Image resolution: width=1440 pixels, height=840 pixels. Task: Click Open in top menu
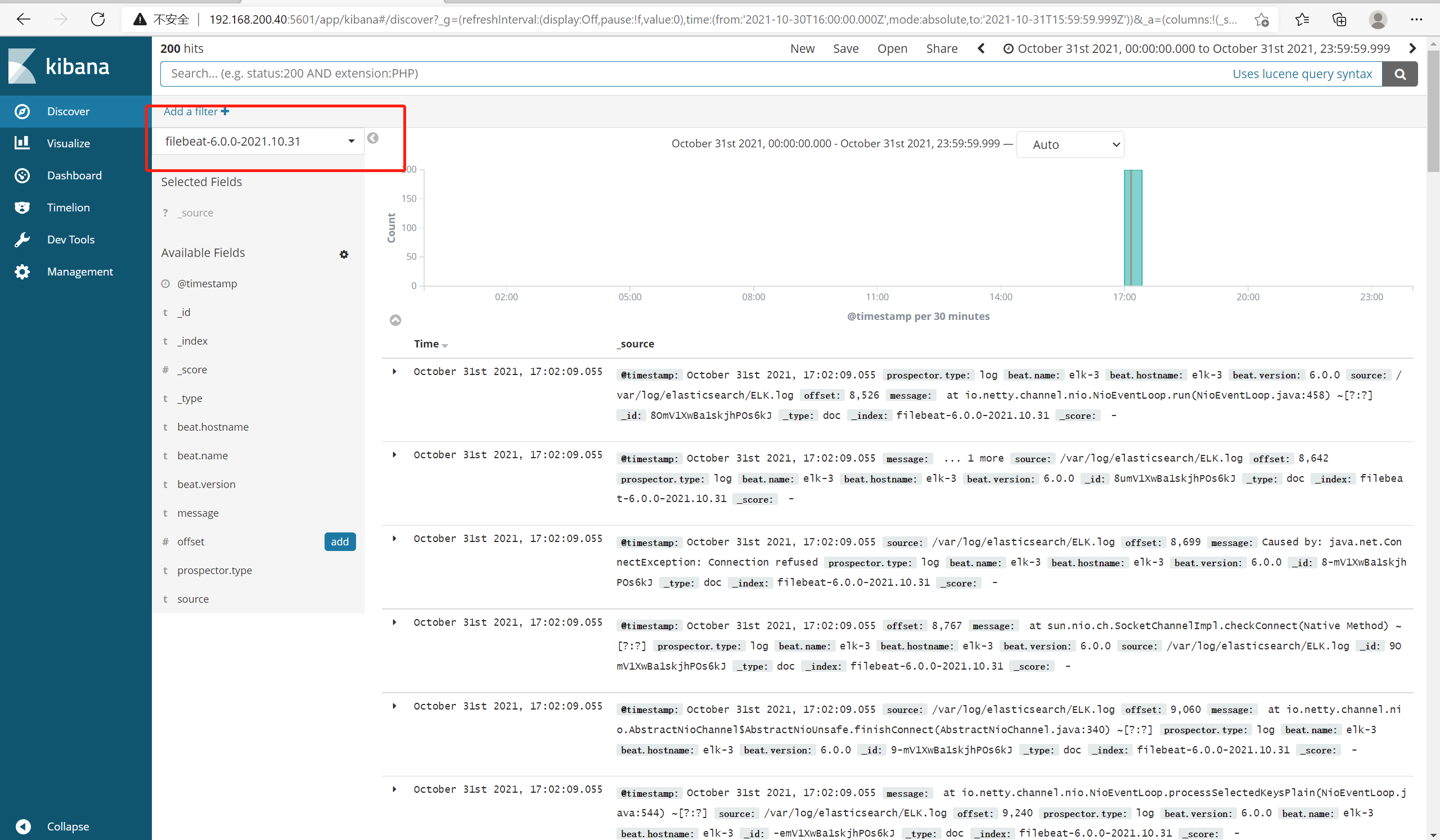pyautogui.click(x=893, y=48)
